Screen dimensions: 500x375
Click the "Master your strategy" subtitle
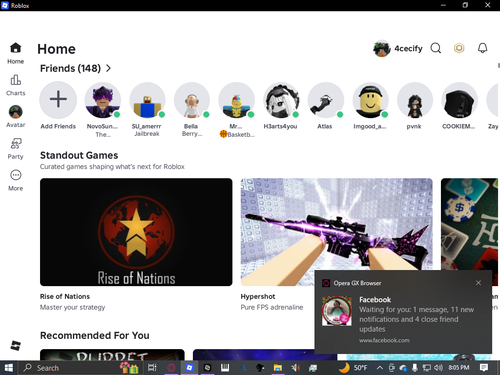[72, 307]
